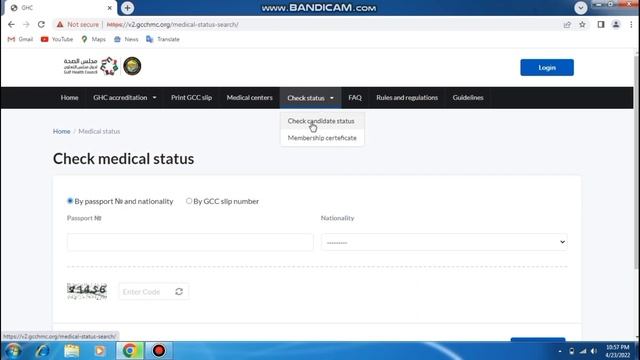Click the Bandicam record taskbar icon
The width and height of the screenshot is (640, 360).
tap(159, 351)
